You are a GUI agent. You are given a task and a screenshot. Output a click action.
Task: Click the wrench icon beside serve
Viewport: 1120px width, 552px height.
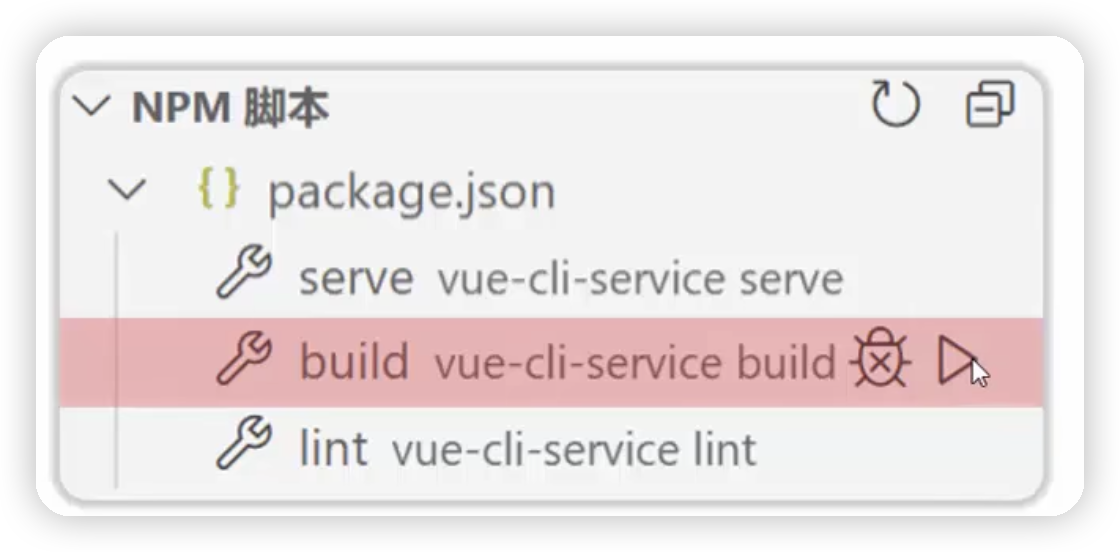[244, 272]
